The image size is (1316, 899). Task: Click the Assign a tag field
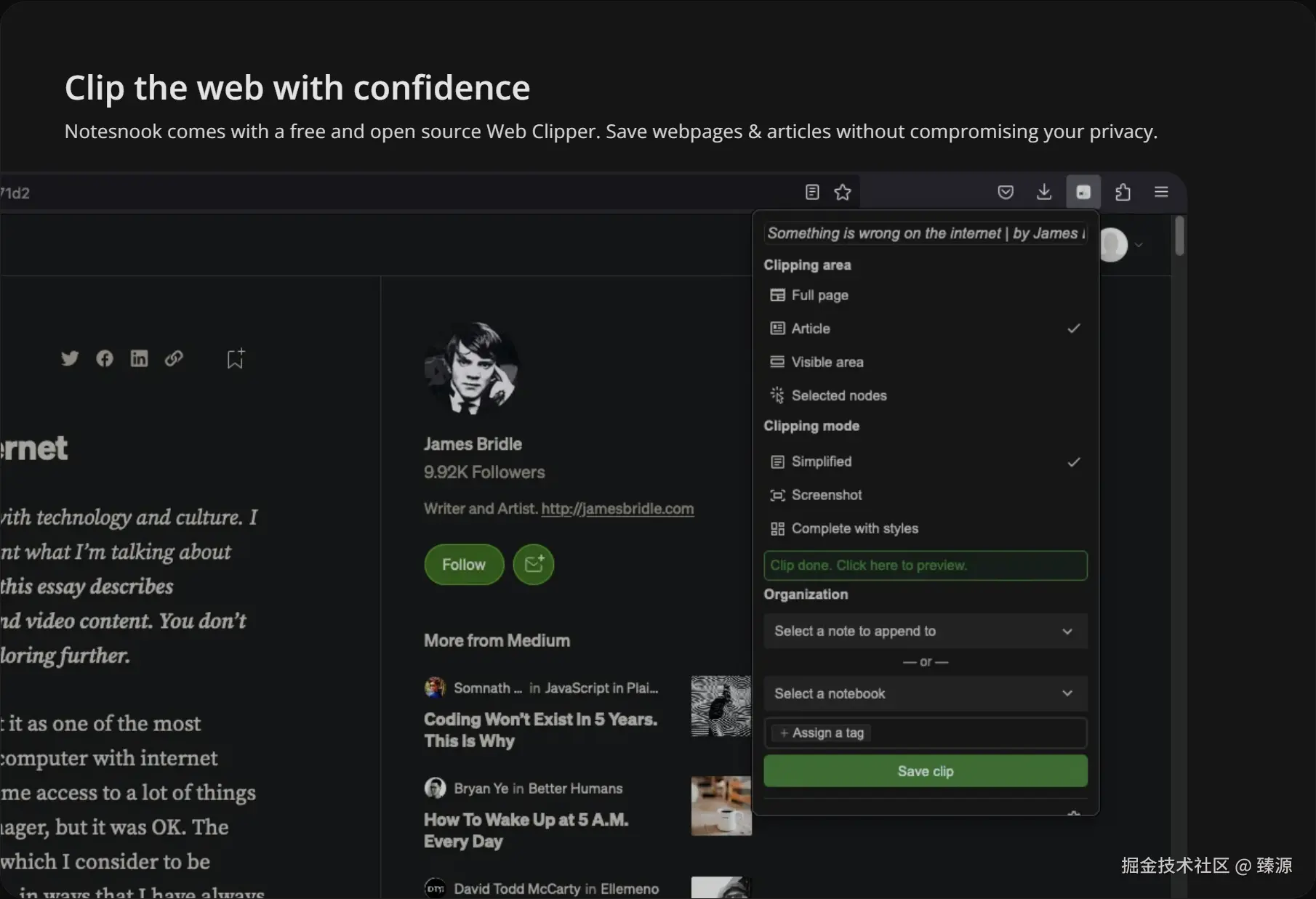tap(926, 733)
